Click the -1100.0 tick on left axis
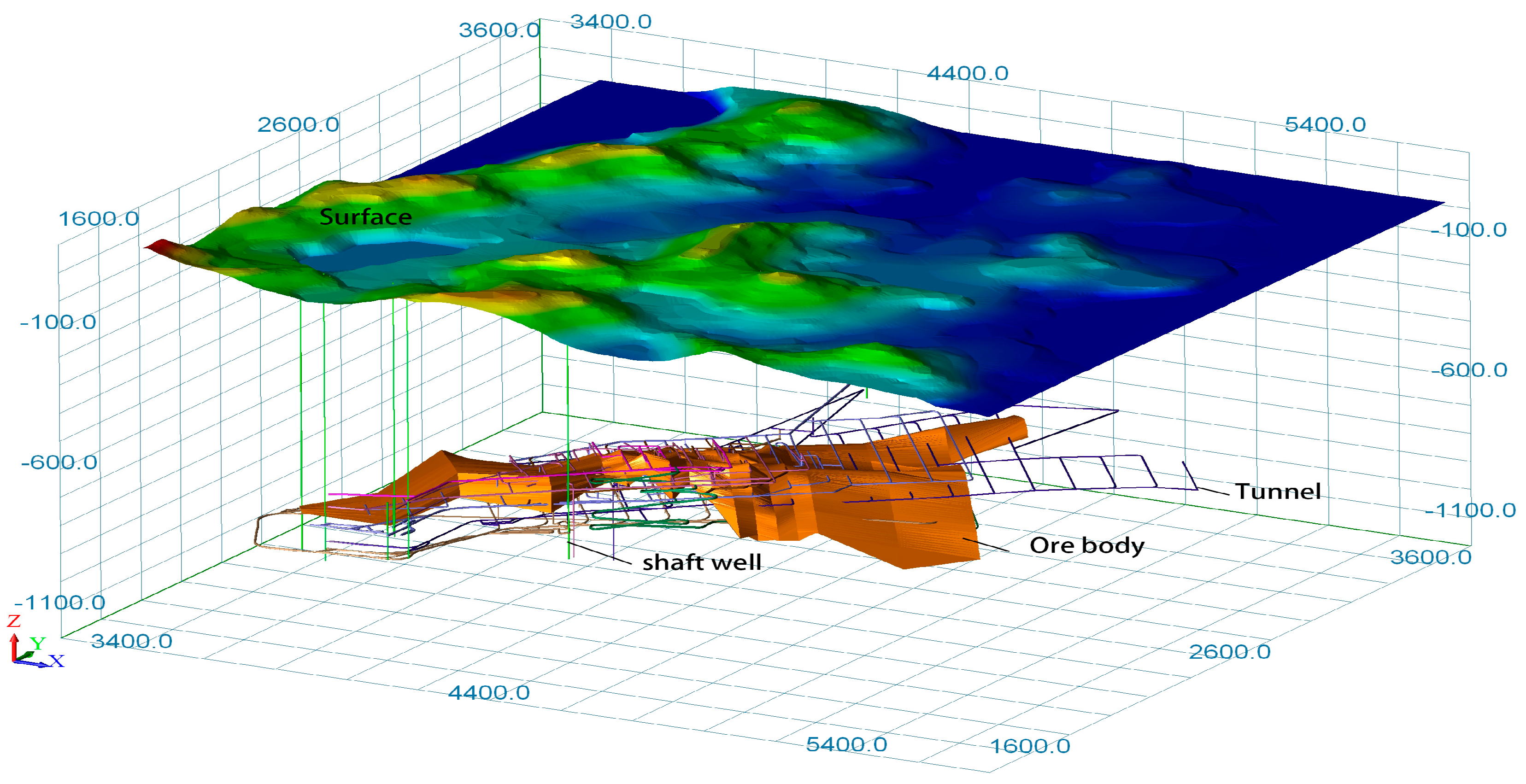The width and height of the screenshot is (1526, 784). [x=60, y=603]
